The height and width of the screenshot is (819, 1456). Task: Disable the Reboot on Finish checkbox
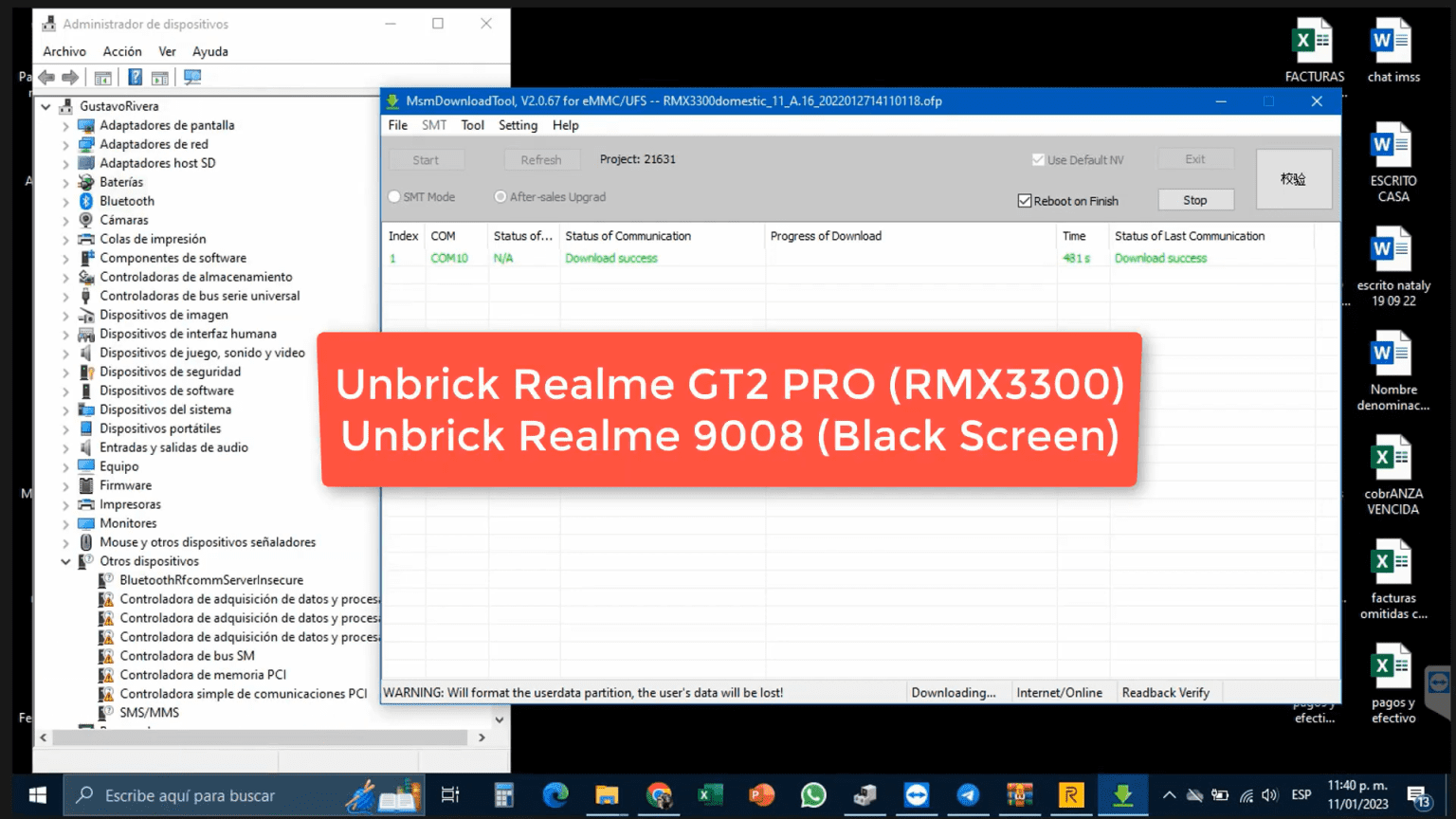coord(1025,200)
